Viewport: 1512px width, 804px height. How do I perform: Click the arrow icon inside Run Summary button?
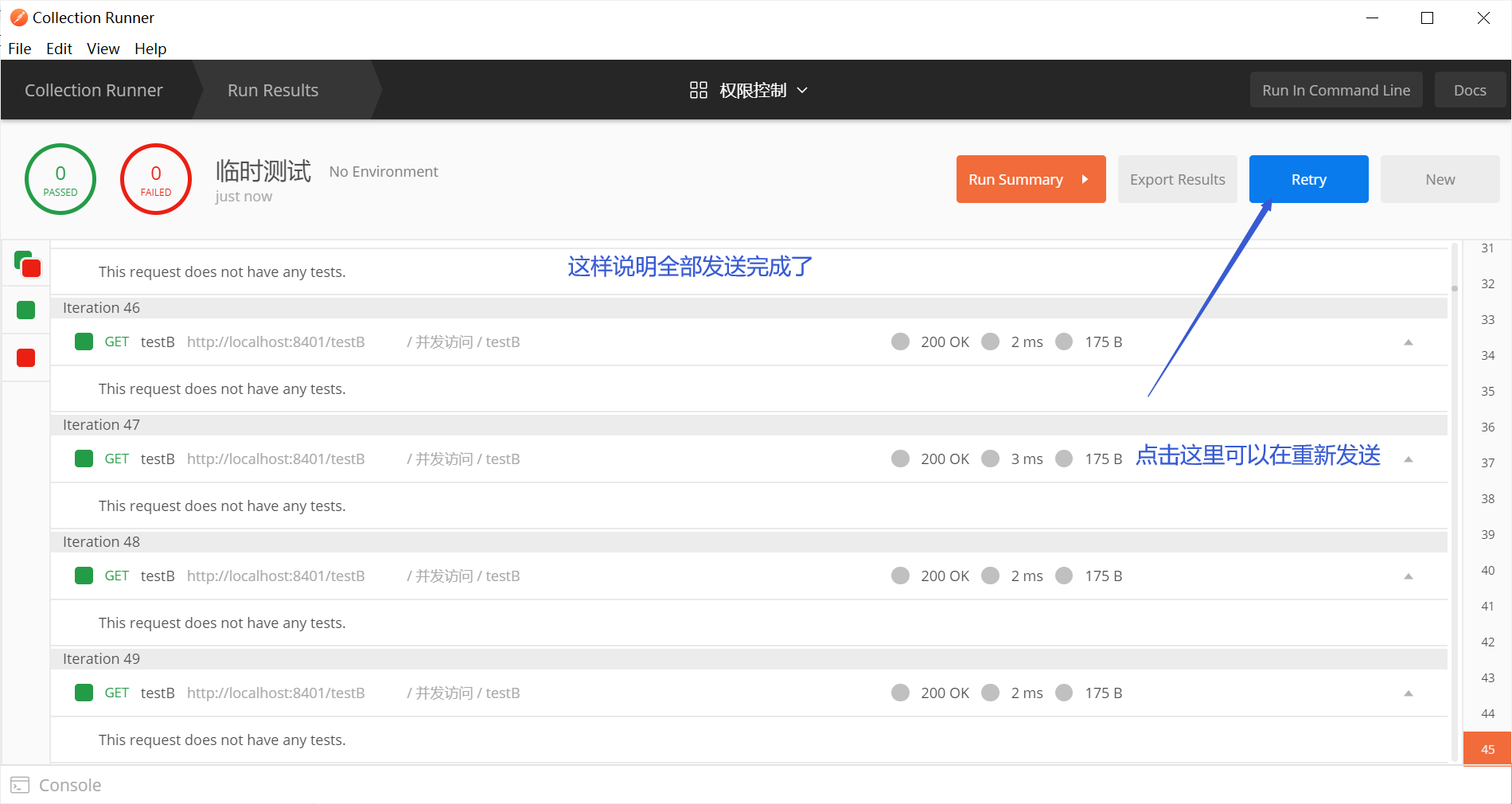(x=1085, y=179)
